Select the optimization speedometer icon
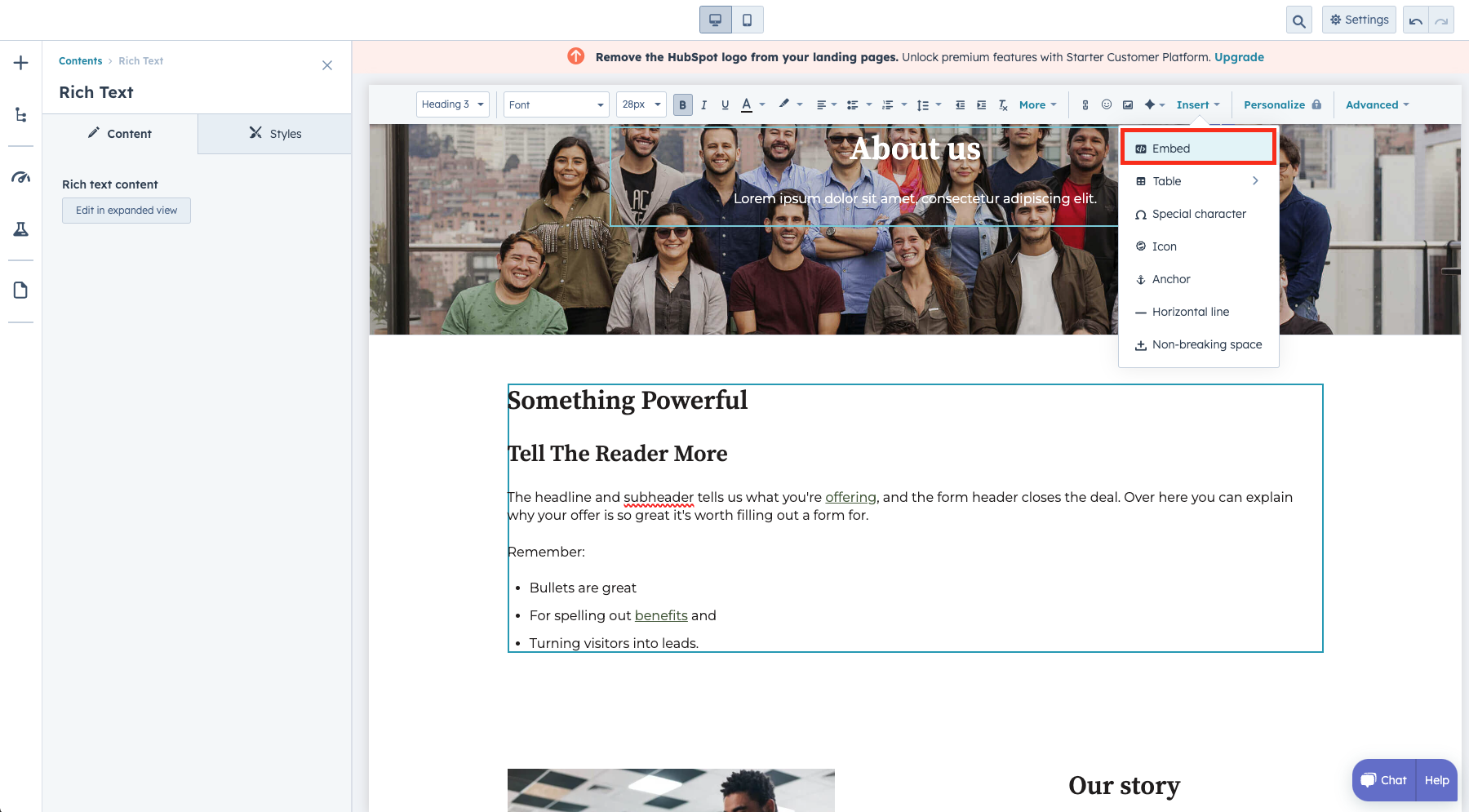This screenshot has width=1469, height=812. point(20,177)
